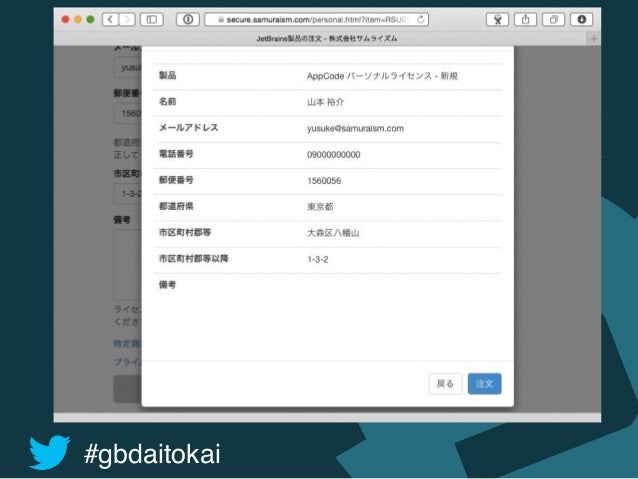The height and width of the screenshot is (479, 638).
Task: Click the dimmed 特定商 link behind dialog
Action: [127, 343]
